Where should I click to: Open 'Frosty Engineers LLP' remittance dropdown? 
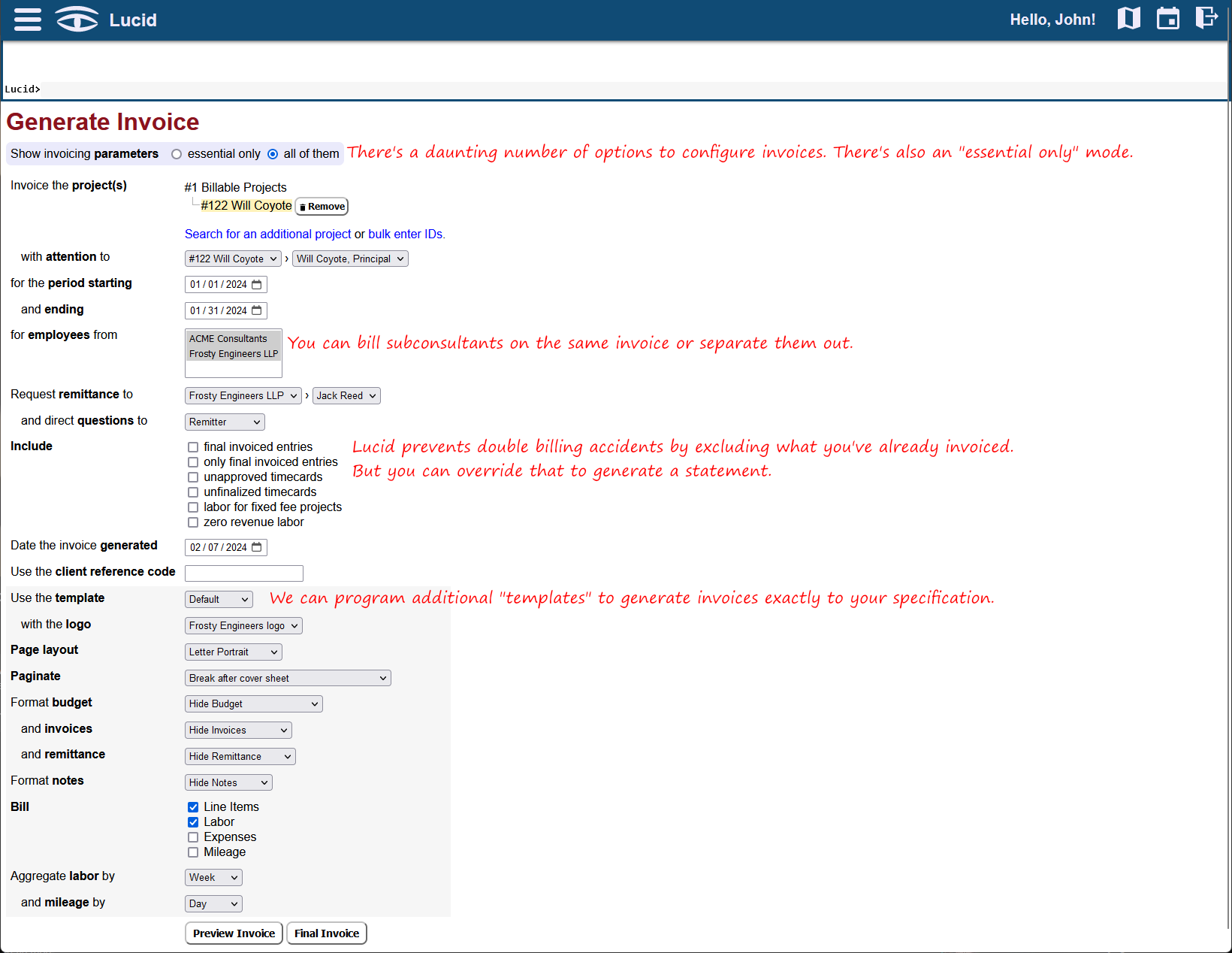(x=243, y=395)
